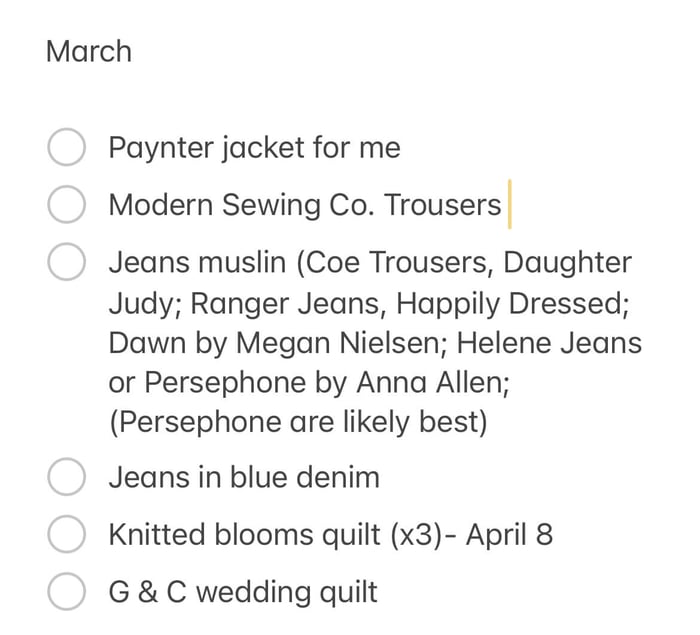Click the April 8 date text
Viewport: 700px width, 635px height.
tap(509, 535)
